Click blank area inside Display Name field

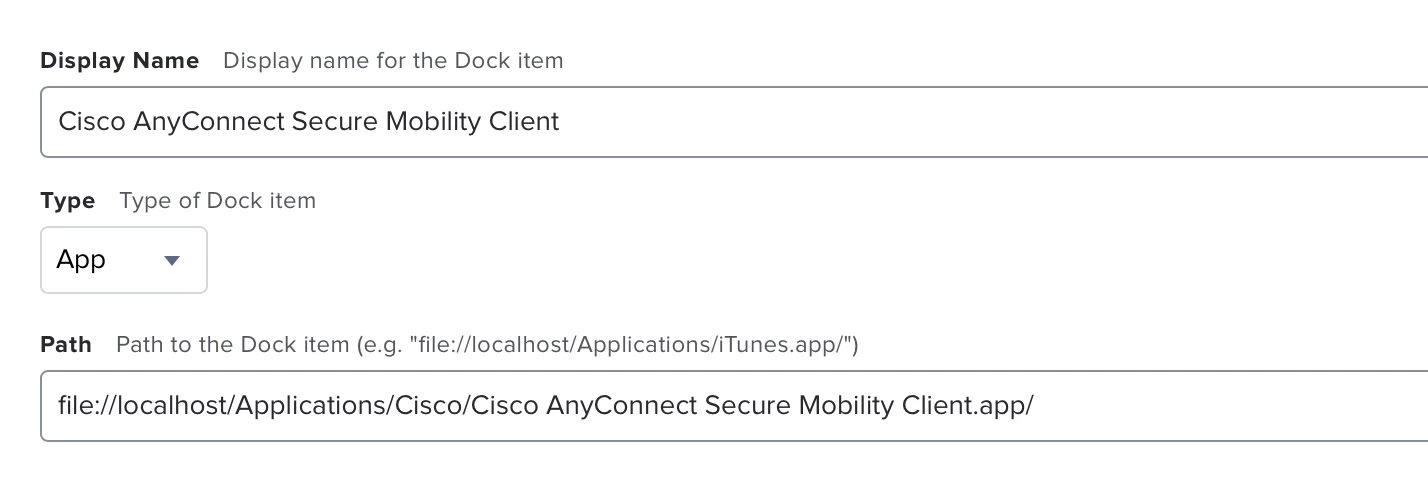click(1000, 122)
